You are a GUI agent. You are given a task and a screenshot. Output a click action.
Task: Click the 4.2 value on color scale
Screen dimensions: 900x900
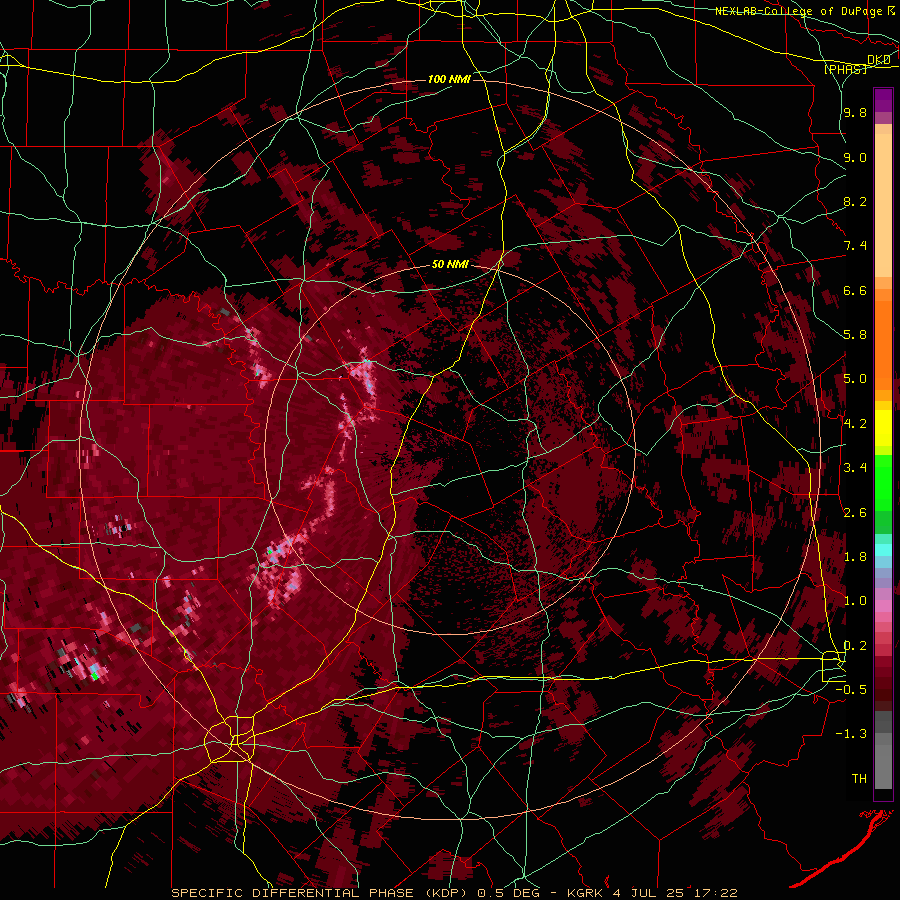coord(855,424)
